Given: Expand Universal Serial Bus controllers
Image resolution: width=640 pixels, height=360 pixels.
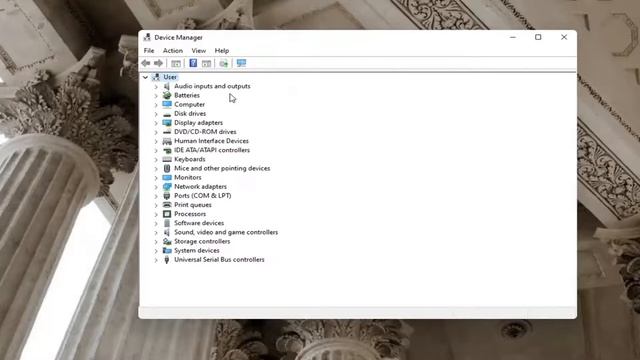Looking at the screenshot, I should pos(156,260).
